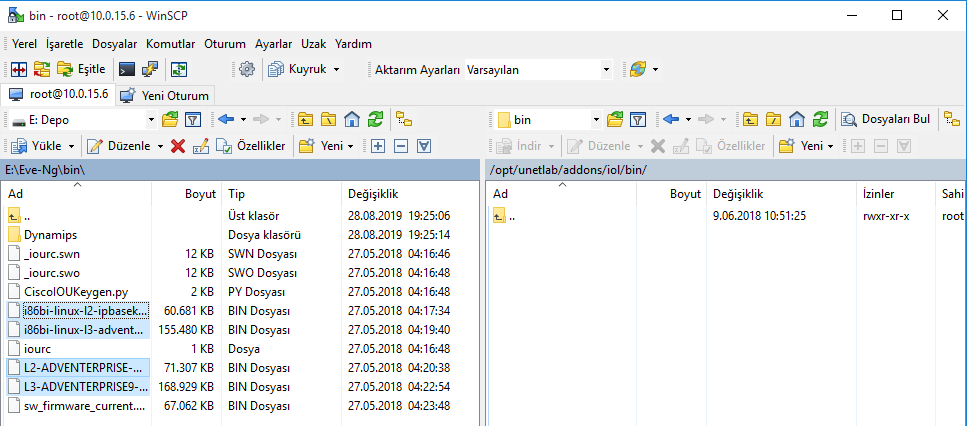Viewport: 967px width, 426px height.
Task: Expand the Yükle dropdown arrow
Action: click(72, 146)
